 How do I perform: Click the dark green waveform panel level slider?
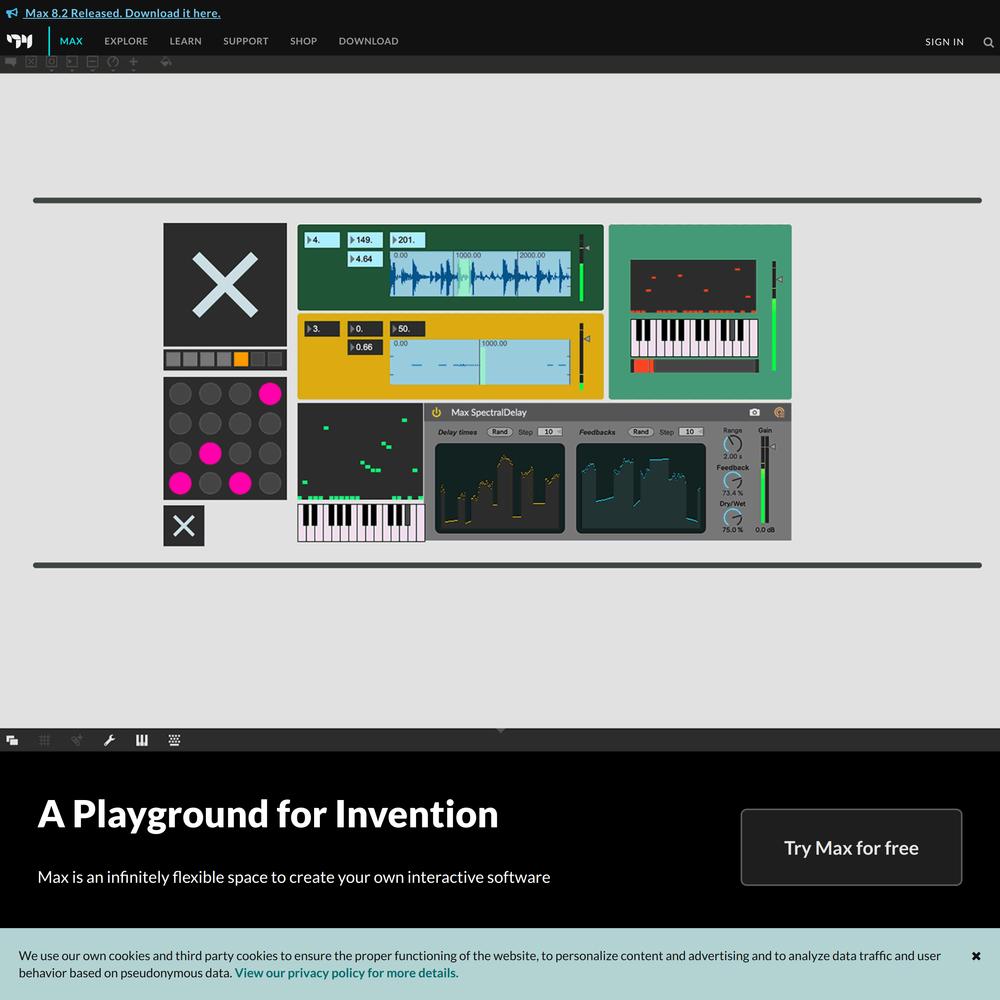(582, 268)
